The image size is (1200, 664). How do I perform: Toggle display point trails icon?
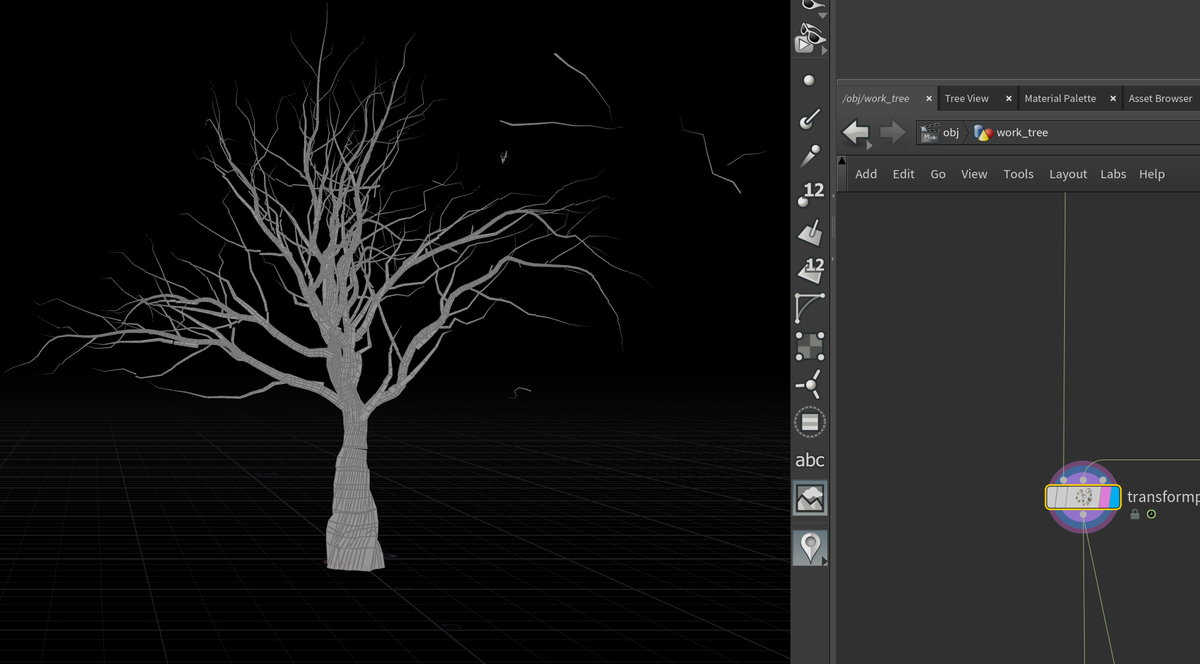[810, 157]
